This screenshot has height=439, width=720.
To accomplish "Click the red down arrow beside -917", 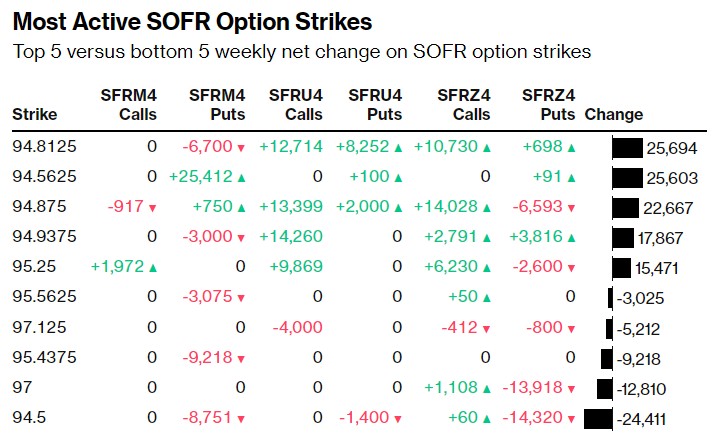I will point(153,208).
